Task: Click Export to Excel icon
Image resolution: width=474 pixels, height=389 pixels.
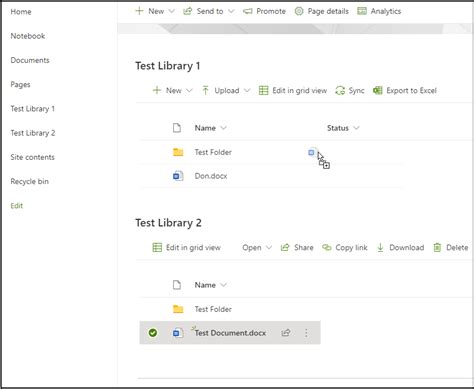Action: coord(378,91)
